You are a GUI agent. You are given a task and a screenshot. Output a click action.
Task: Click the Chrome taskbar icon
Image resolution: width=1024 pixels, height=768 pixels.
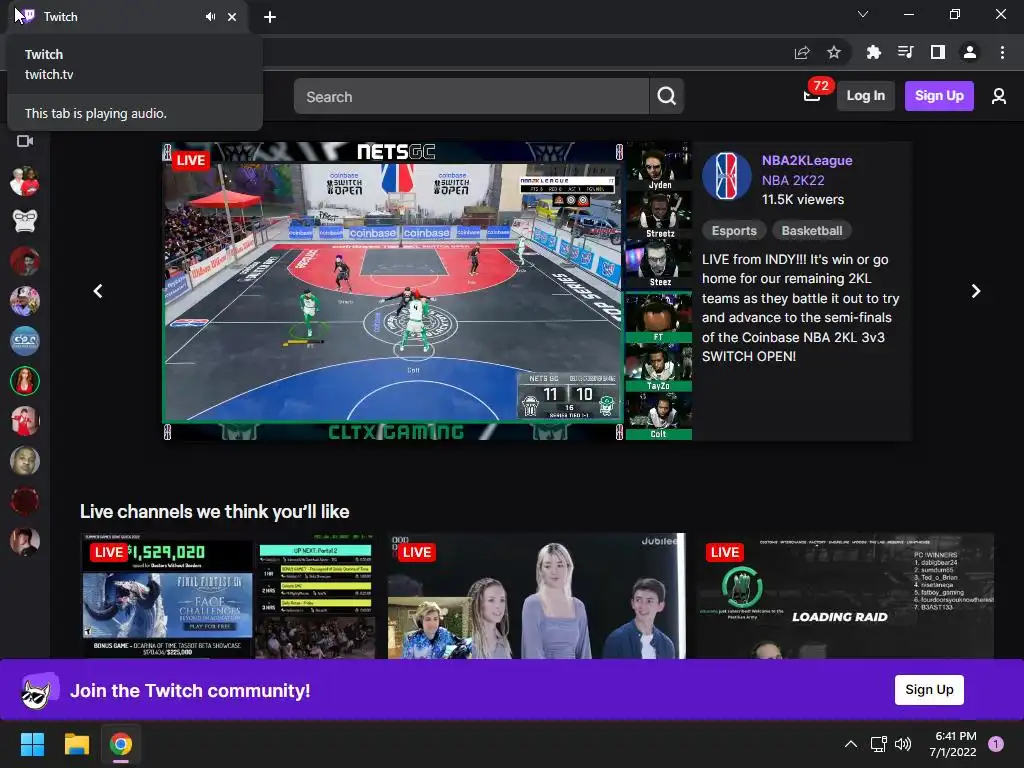tap(121, 744)
